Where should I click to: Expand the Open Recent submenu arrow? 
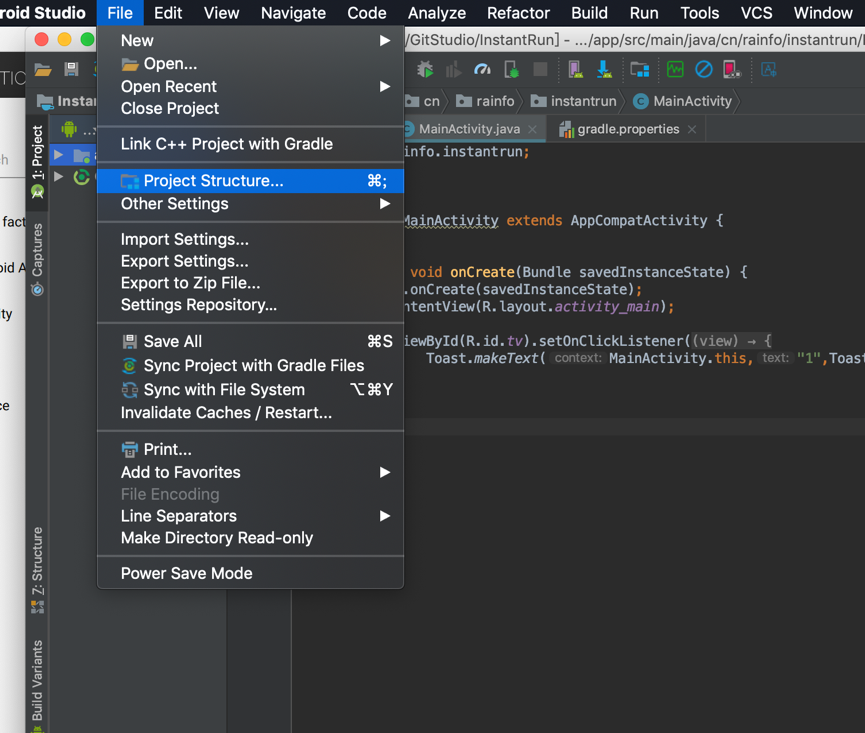coord(385,87)
